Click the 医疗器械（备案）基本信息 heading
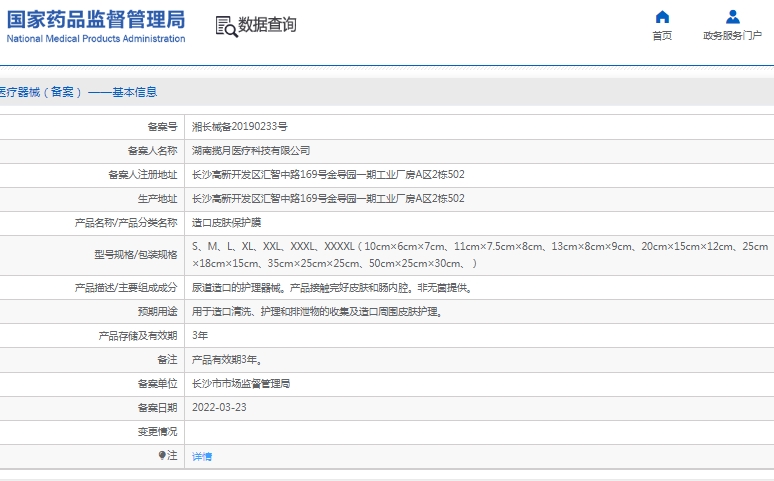 tap(78, 92)
